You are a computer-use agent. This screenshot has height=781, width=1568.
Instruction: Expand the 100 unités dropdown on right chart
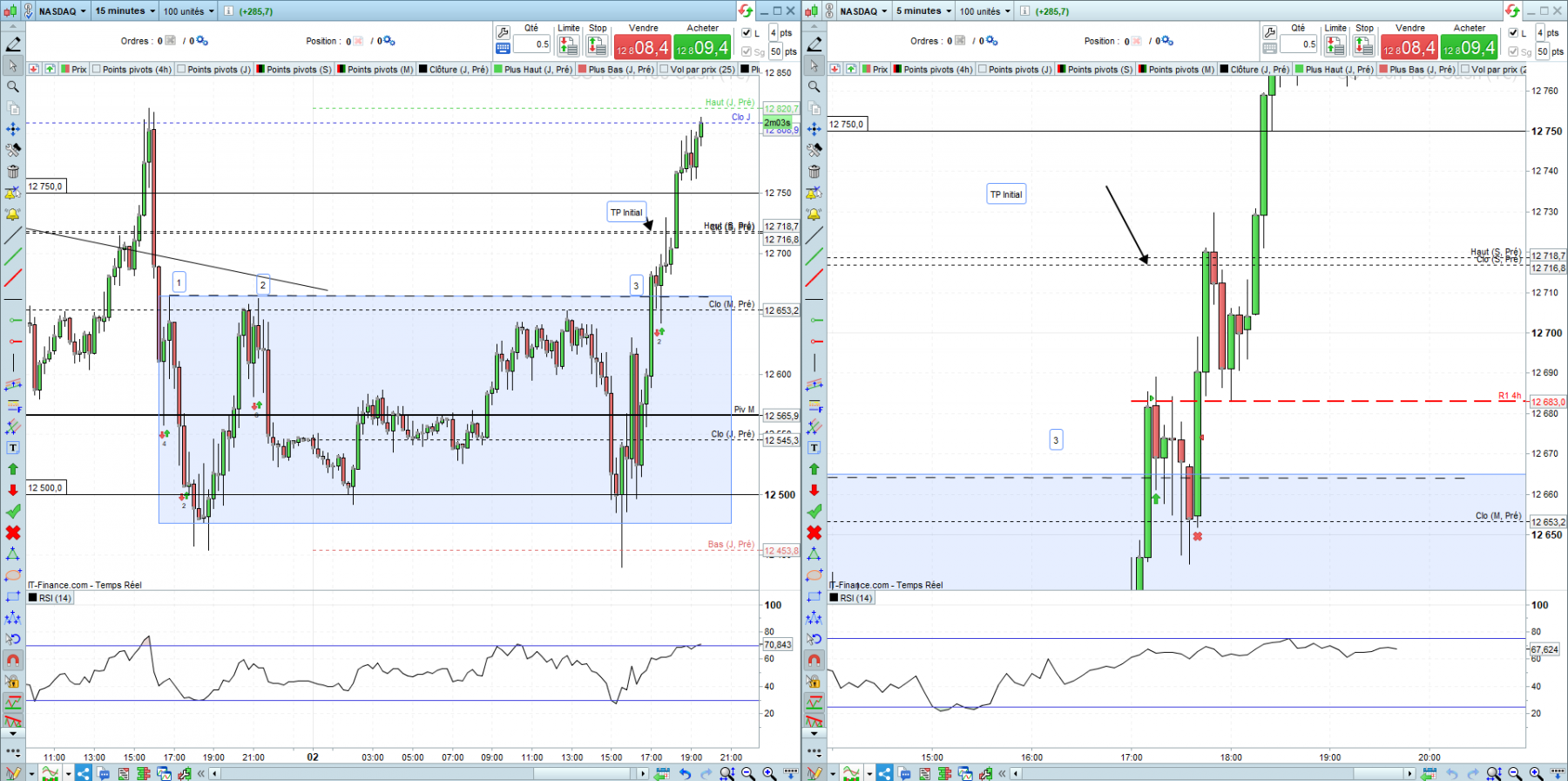[985, 11]
